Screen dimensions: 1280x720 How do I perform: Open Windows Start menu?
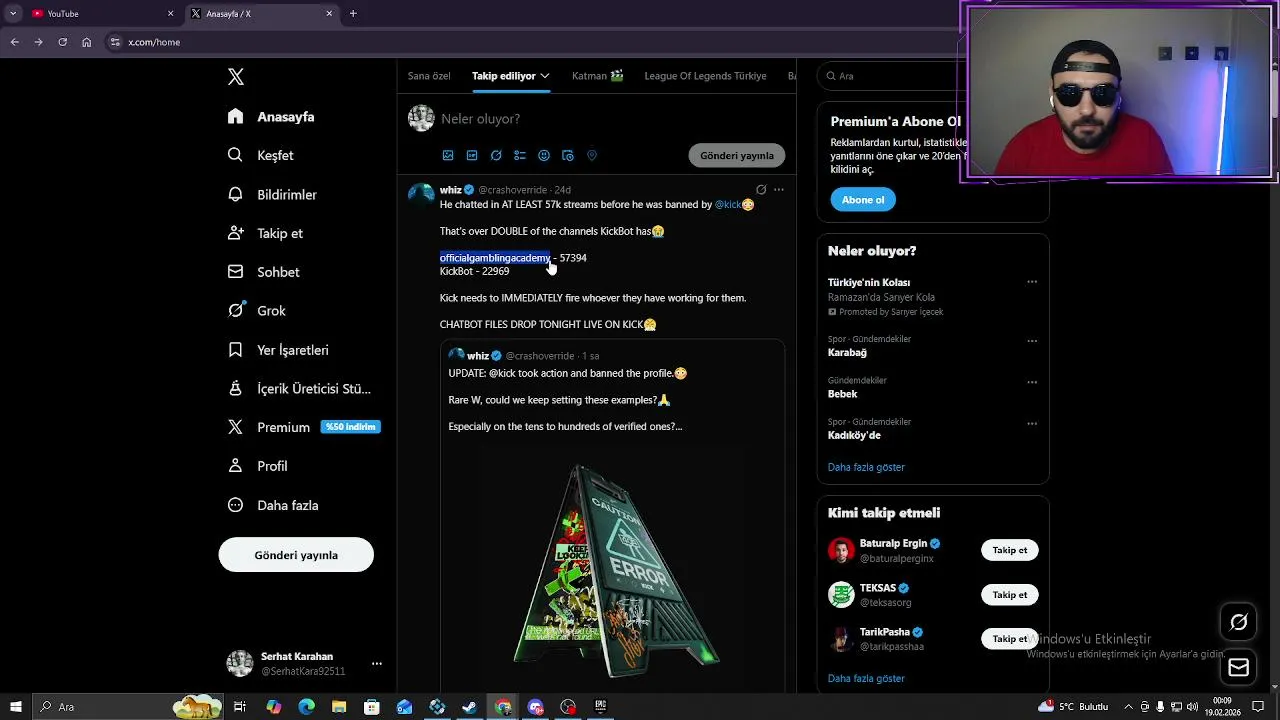15,707
